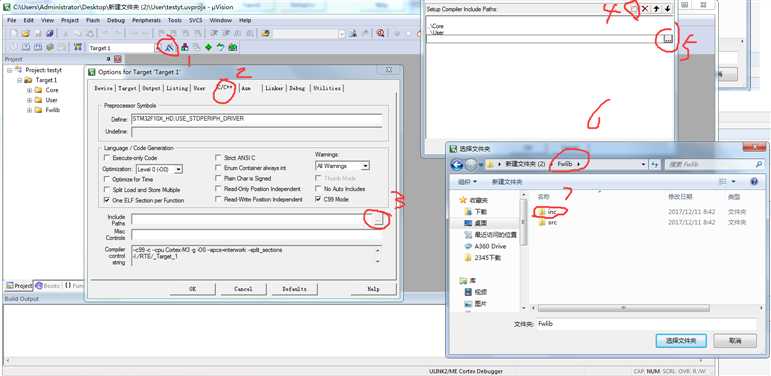Expand the Fwlib group in project tree
The image size is (771, 376).
point(30,110)
